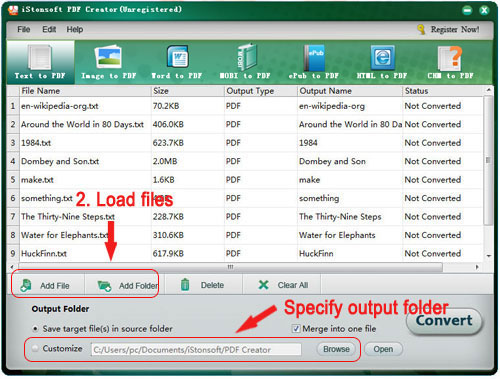The height and width of the screenshot is (379, 500).
Task: Select the Customize output folder radio button
Action: point(35,349)
